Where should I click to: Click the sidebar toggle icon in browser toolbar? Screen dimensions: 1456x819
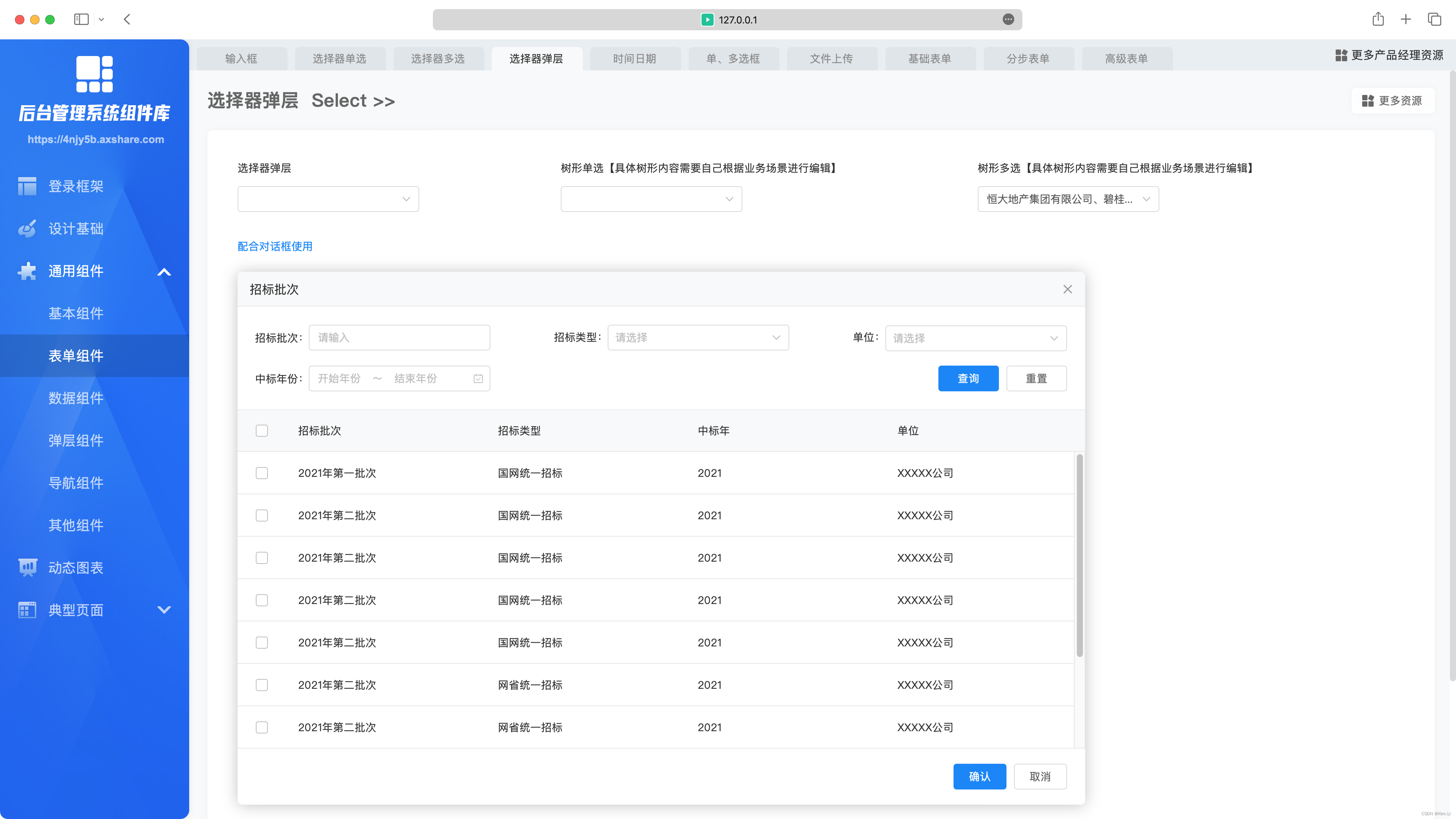pyautogui.click(x=81, y=19)
